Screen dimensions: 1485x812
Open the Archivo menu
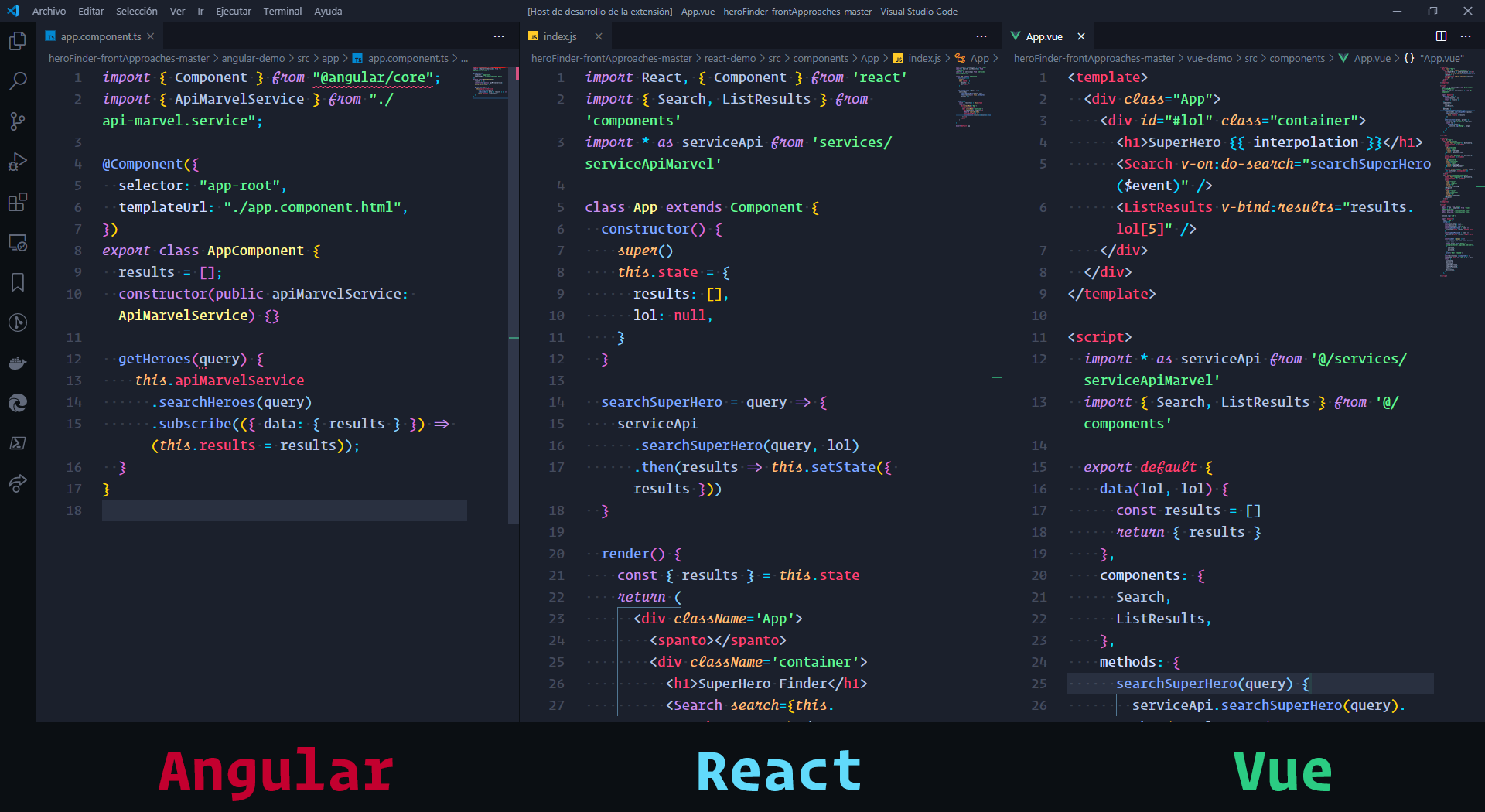click(49, 11)
